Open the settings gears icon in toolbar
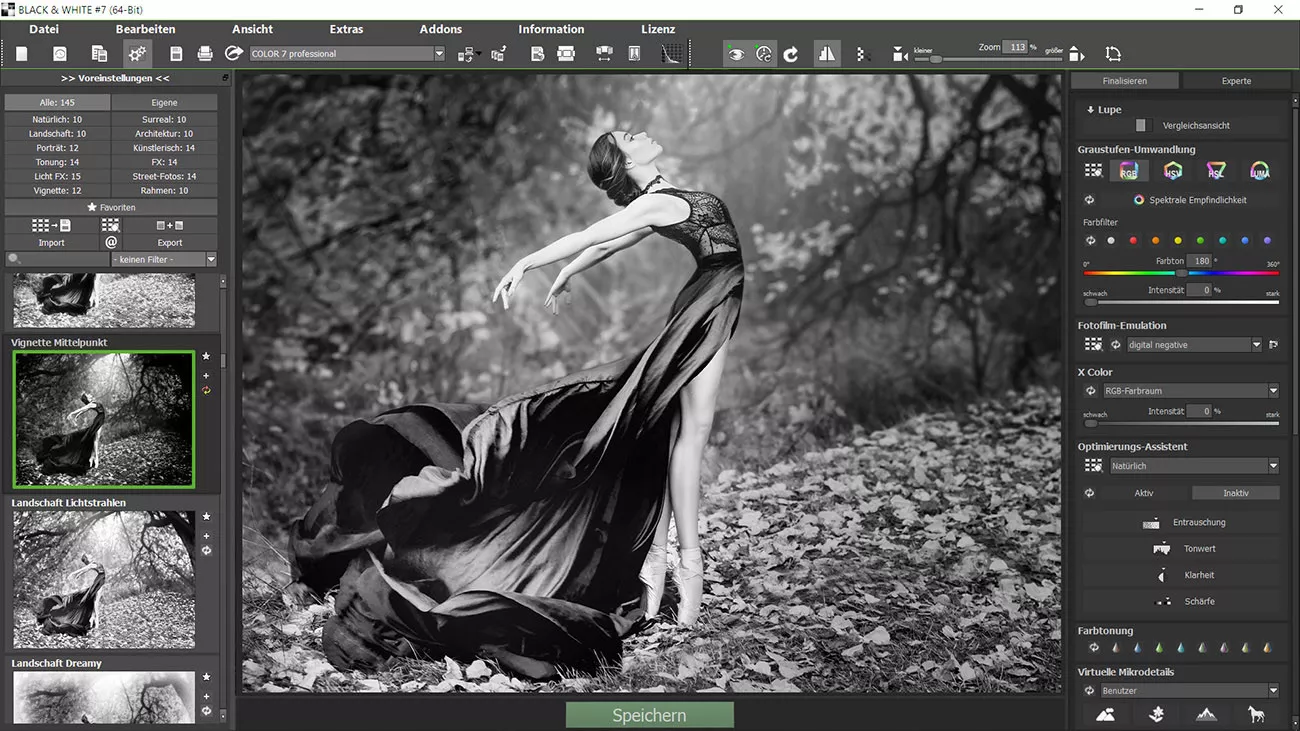 (138, 54)
